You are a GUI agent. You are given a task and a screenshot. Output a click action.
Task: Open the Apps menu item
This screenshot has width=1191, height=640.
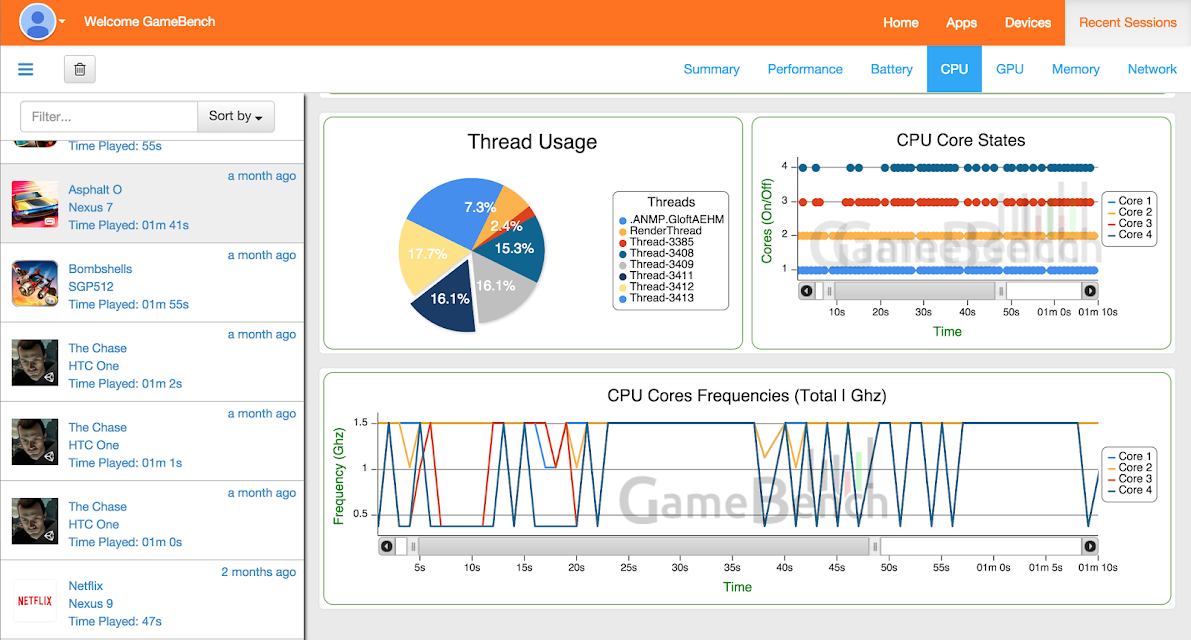[x=961, y=23]
